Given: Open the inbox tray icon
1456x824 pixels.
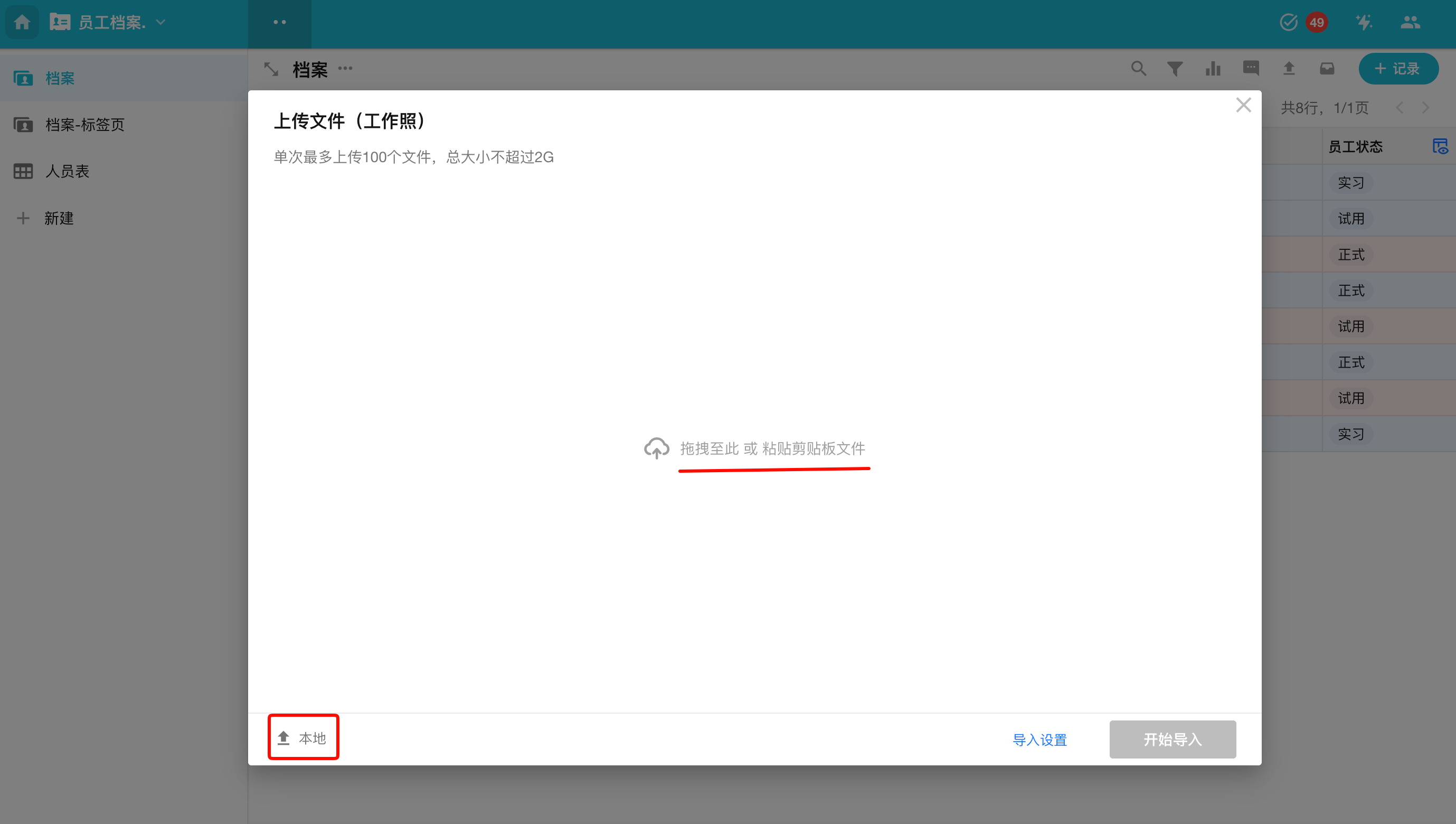Looking at the screenshot, I should [1327, 69].
